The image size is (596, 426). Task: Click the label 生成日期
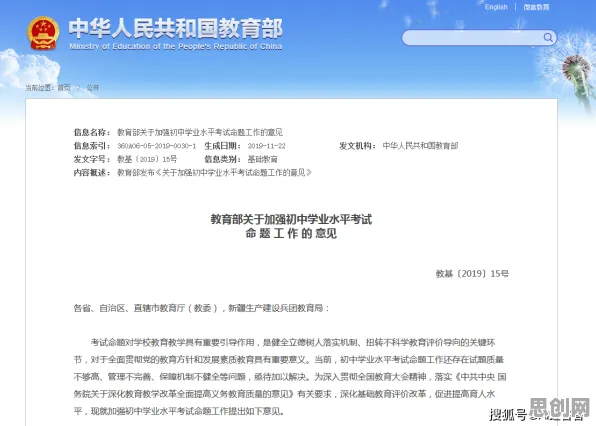click(222, 146)
